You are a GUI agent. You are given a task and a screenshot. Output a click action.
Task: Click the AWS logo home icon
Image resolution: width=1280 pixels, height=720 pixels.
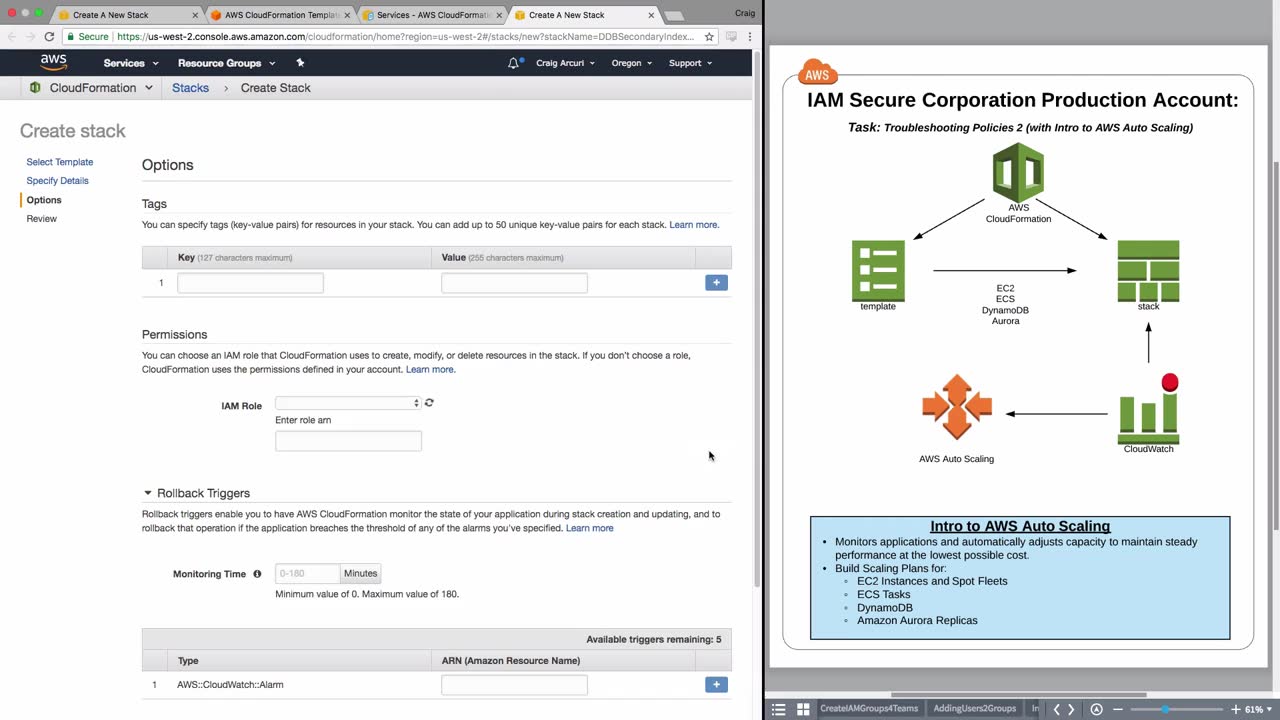53,62
